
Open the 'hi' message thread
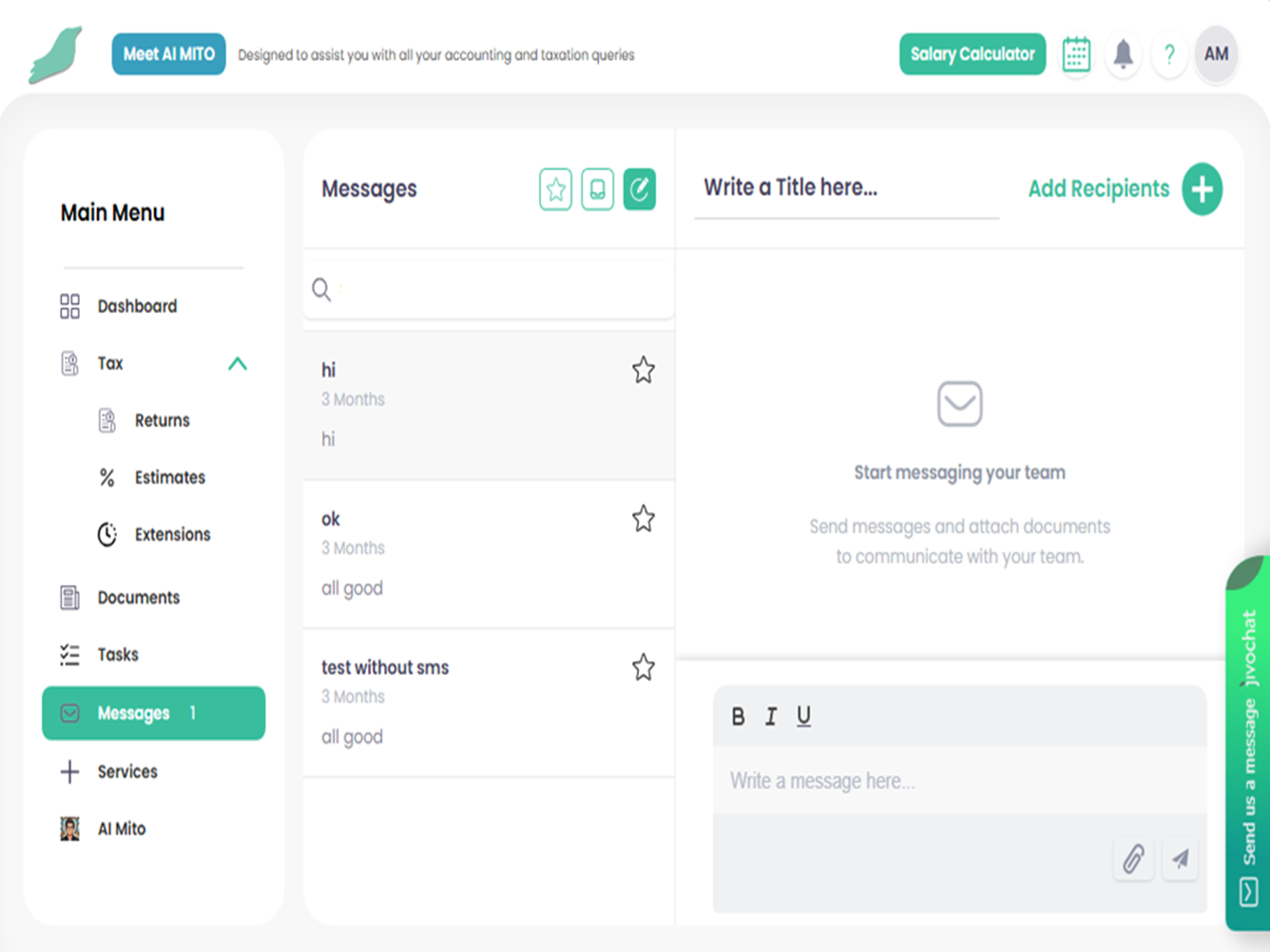489,405
